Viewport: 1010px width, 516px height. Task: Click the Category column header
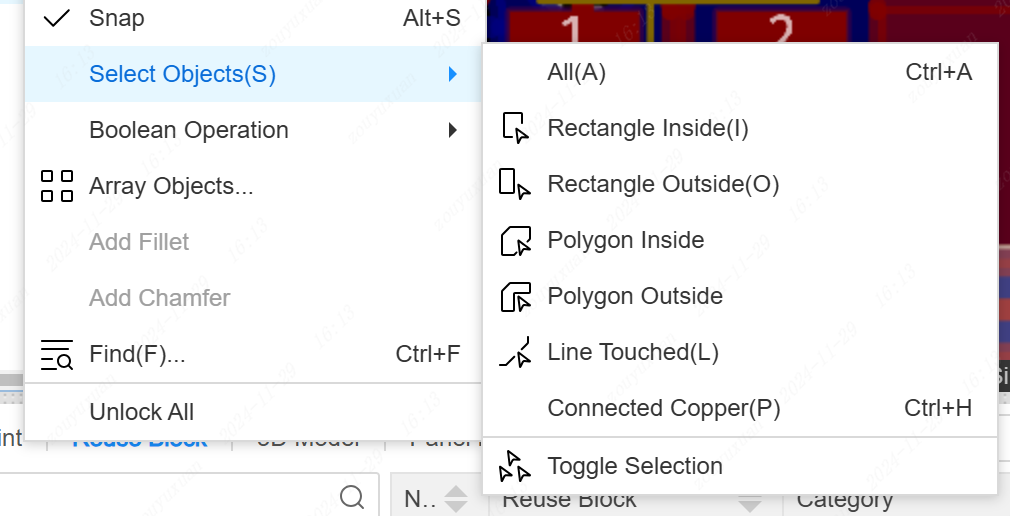[x=844, y=501]
